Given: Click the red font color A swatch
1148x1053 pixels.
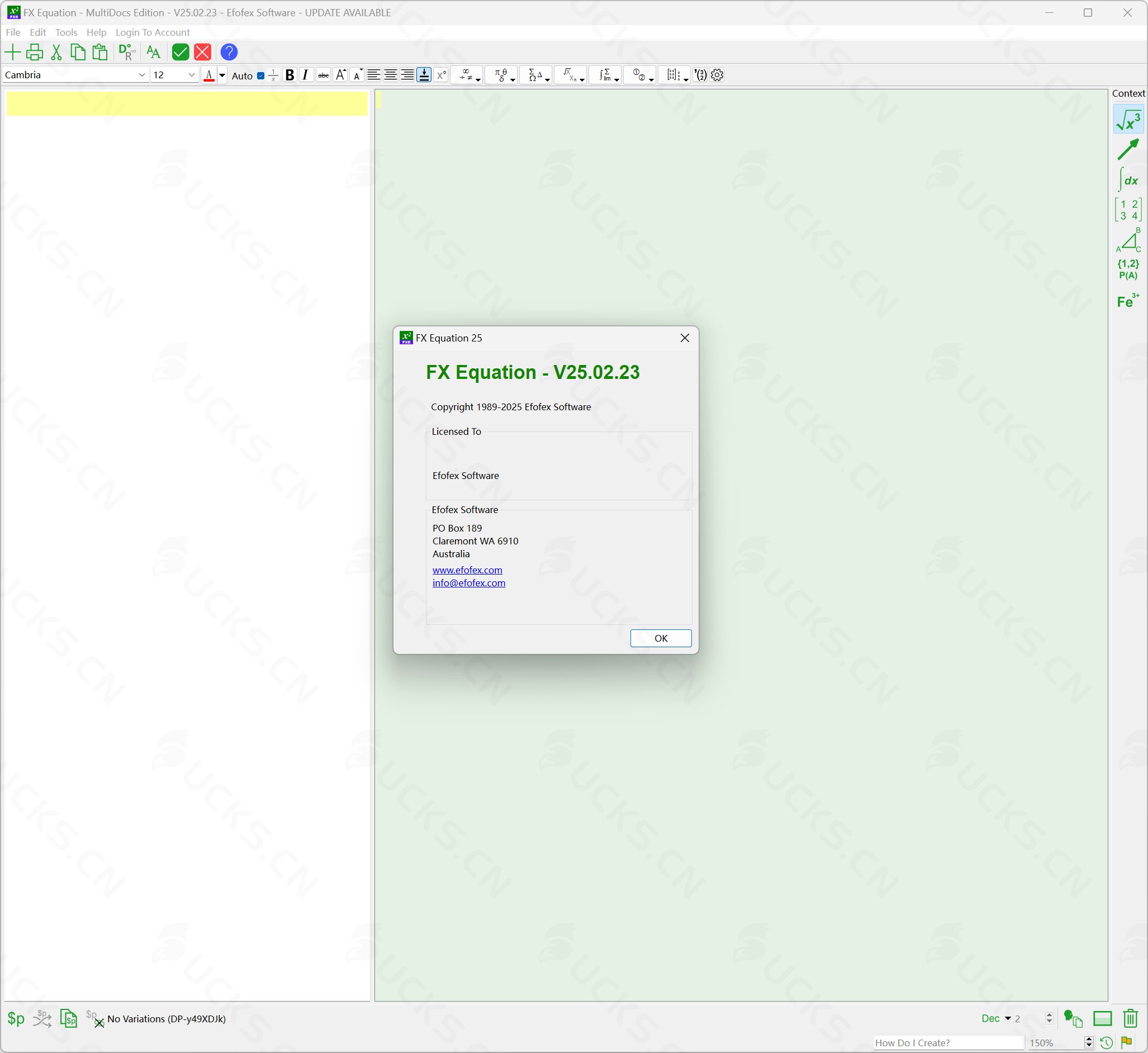Looking at the screenshot, I should click(209, 75).
